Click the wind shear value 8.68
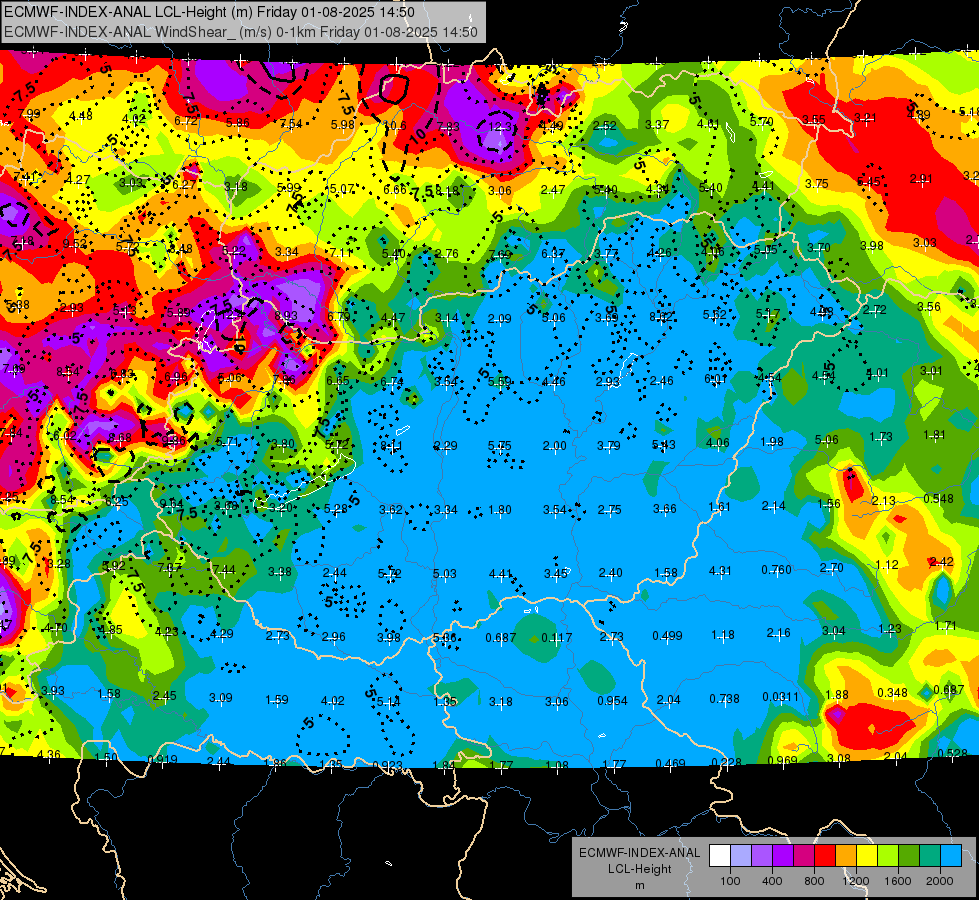The image size is (979, 900). 120,438
